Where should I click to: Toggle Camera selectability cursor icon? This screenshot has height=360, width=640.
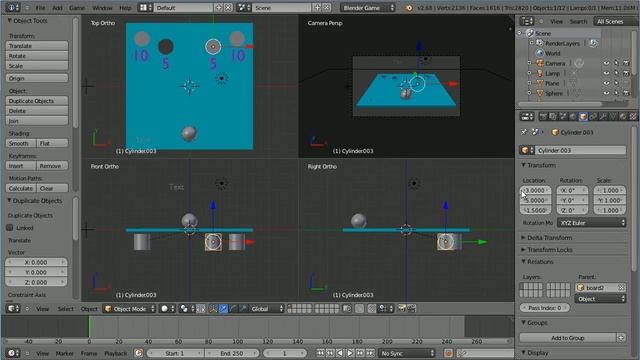click(616, 63)
